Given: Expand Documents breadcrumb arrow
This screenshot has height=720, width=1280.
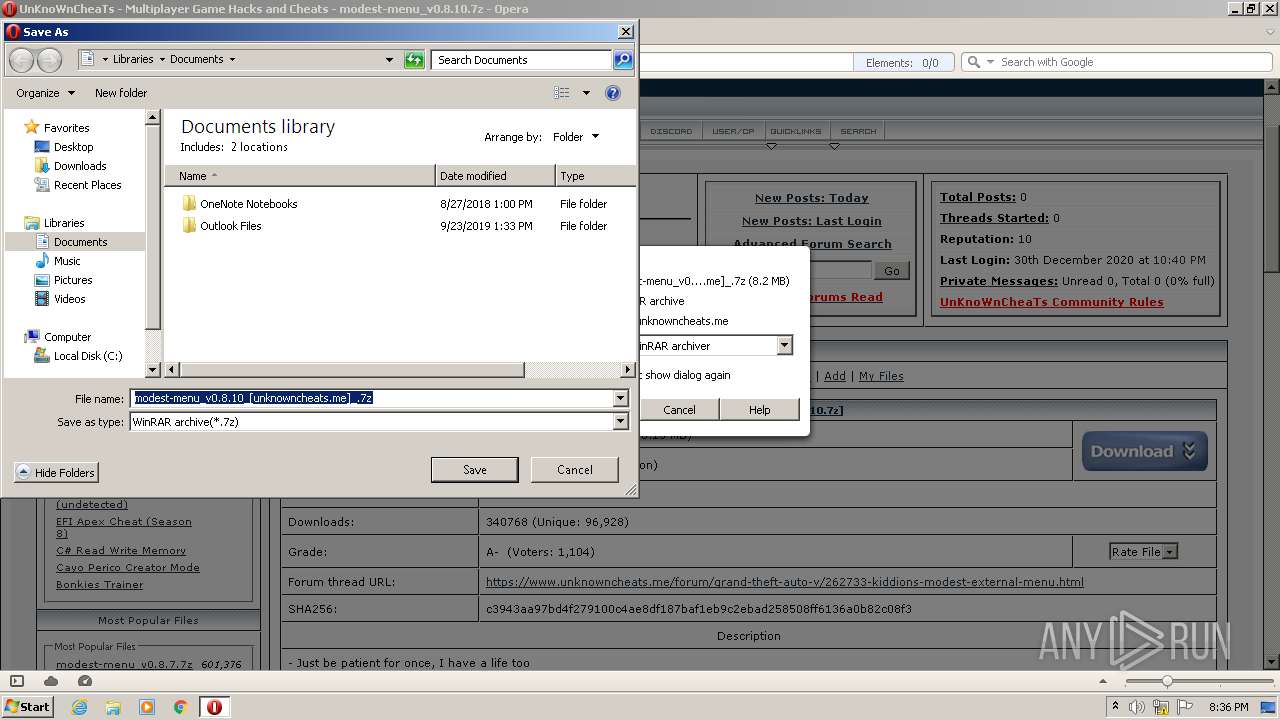Looking at the screenshot, I should pyautogui.click(x=232, y=60).
